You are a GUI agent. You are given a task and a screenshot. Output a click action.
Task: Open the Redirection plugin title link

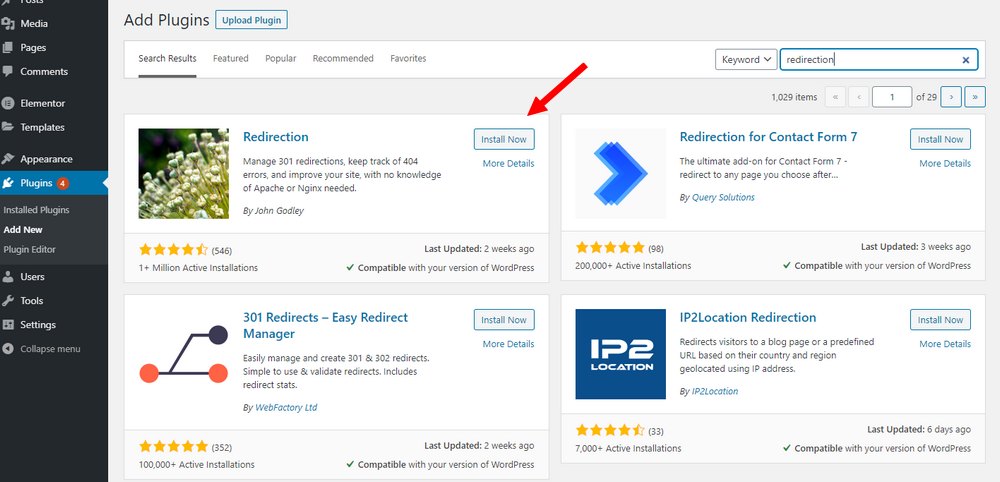[276, 137]
